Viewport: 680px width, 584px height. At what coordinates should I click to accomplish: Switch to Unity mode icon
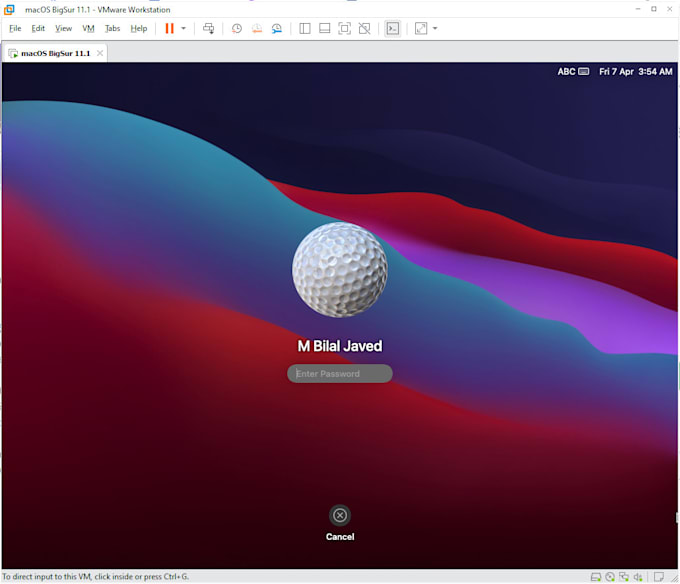364,29
